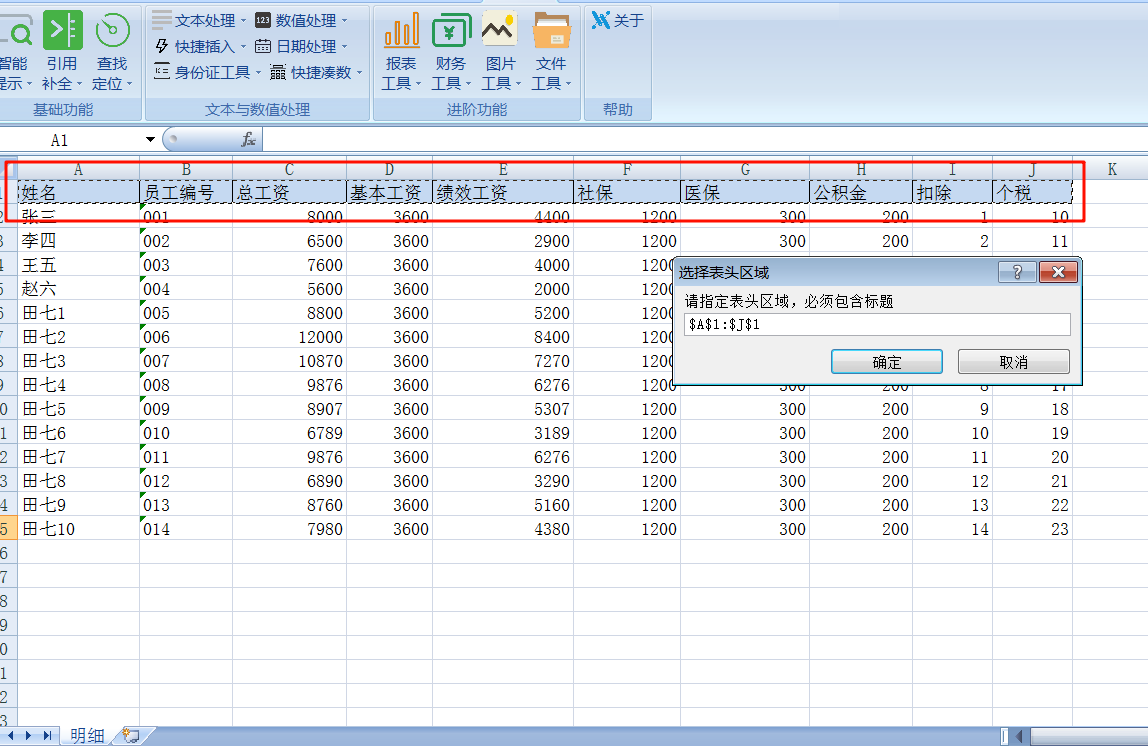Expand the 快捷凑数 dropdown arrow

point(359,72)
